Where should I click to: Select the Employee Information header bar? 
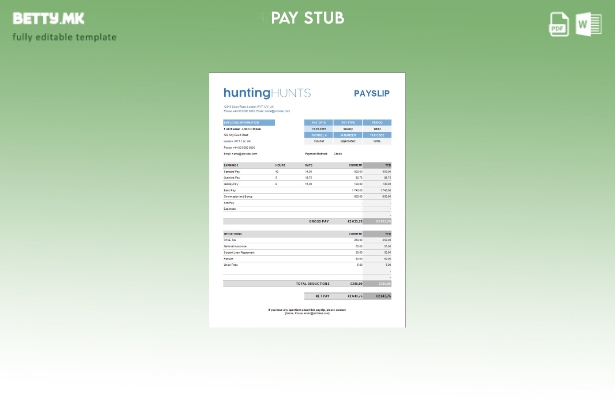[x=248, y=122]
